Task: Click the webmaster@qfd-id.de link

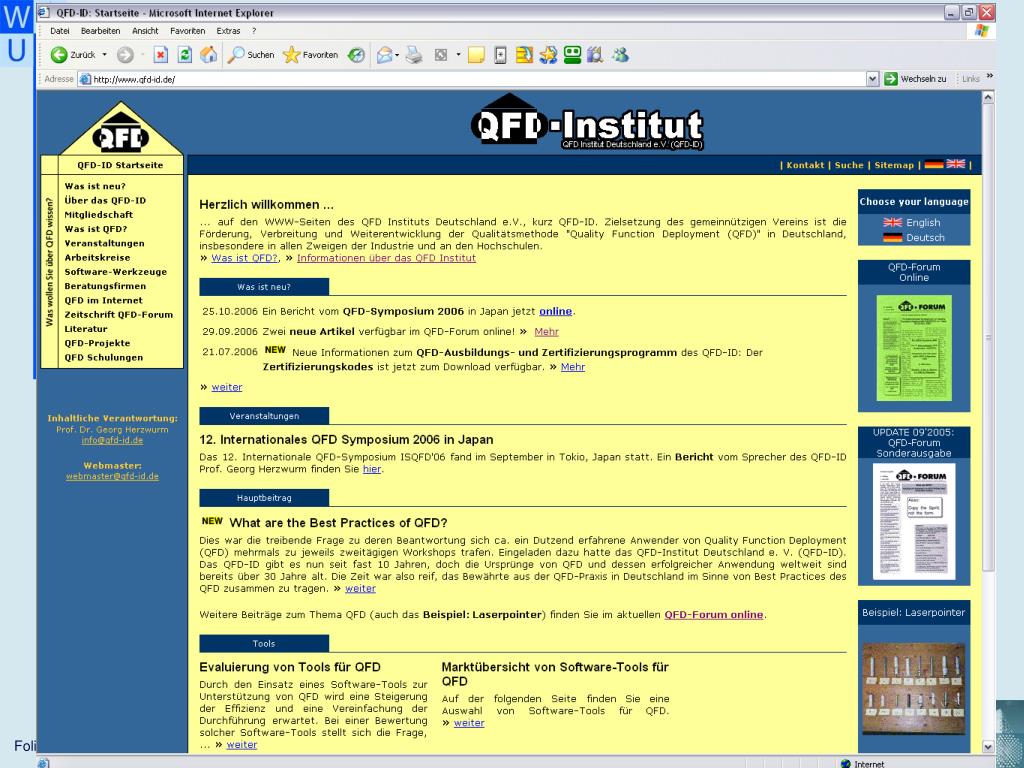Action: coord(112,476)
